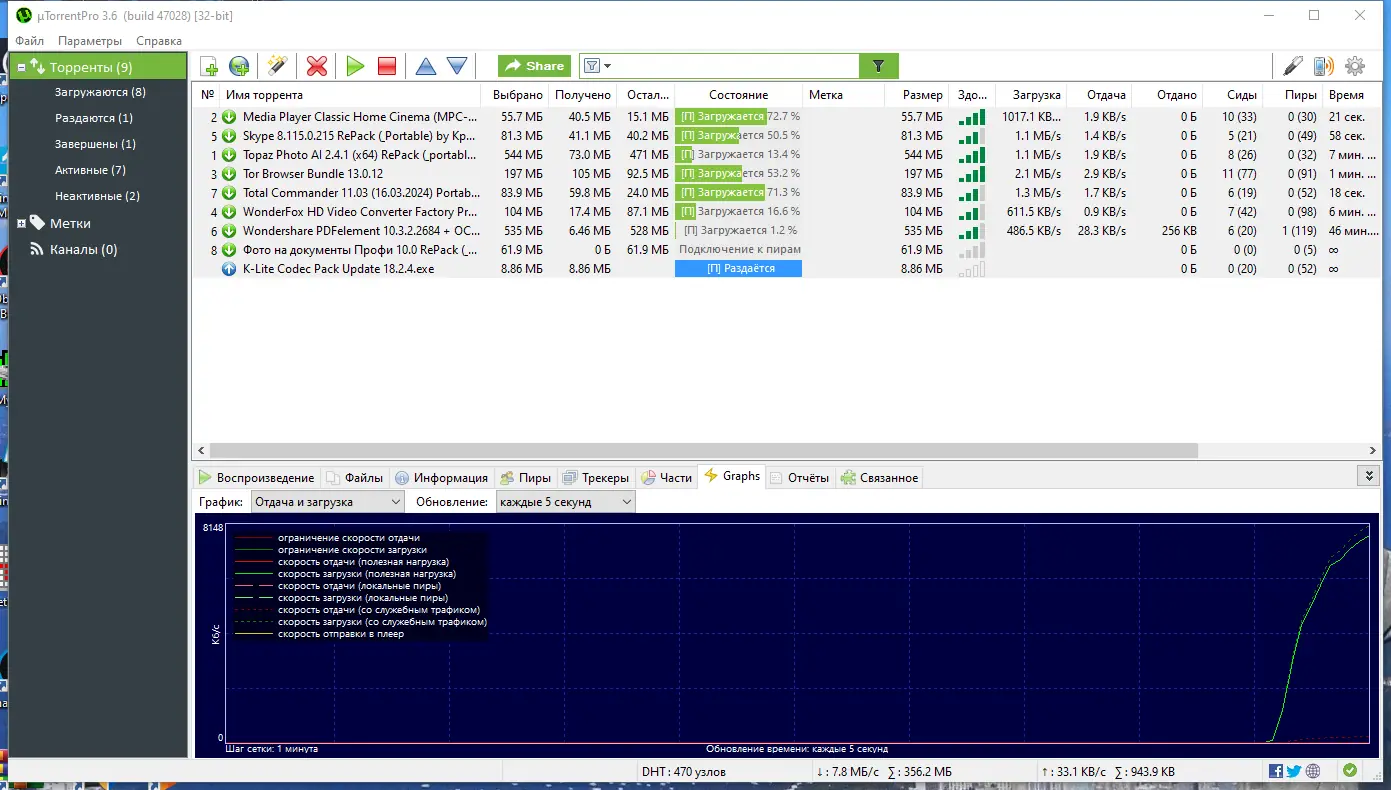Click the Twitter icon in the status bar

click(x=1294, y=771)
